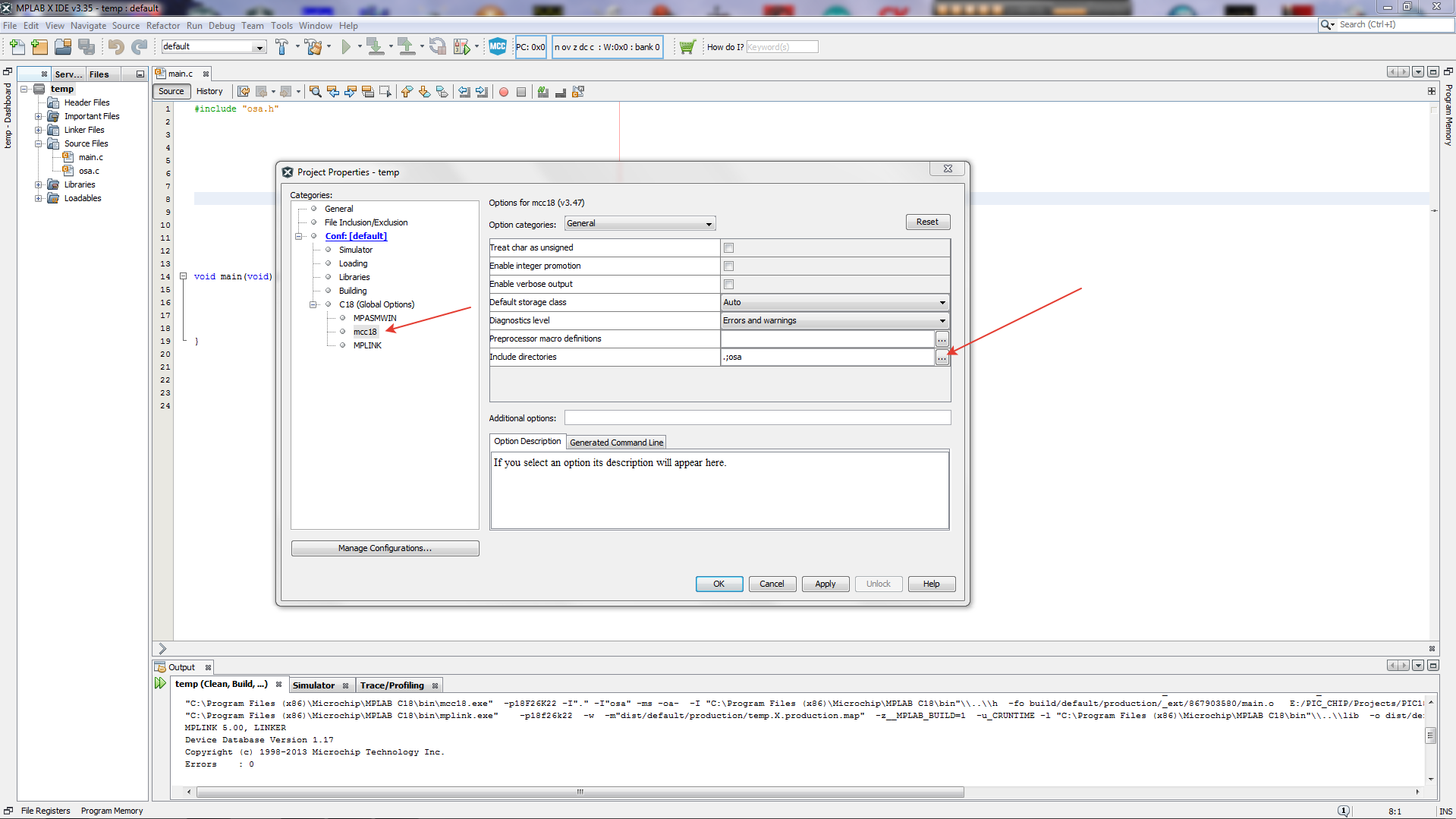Click the Cancel button
This screenshot has width=1456, height=819.
coord(772,584)
